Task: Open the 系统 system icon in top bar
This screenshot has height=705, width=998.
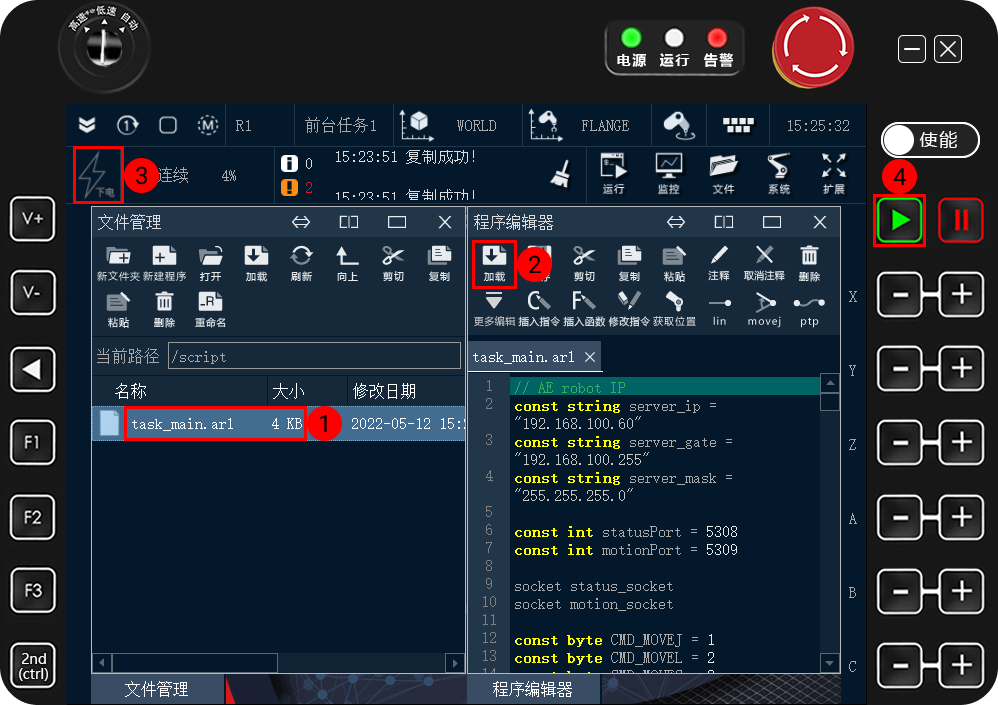Action: tap(781, 167)
